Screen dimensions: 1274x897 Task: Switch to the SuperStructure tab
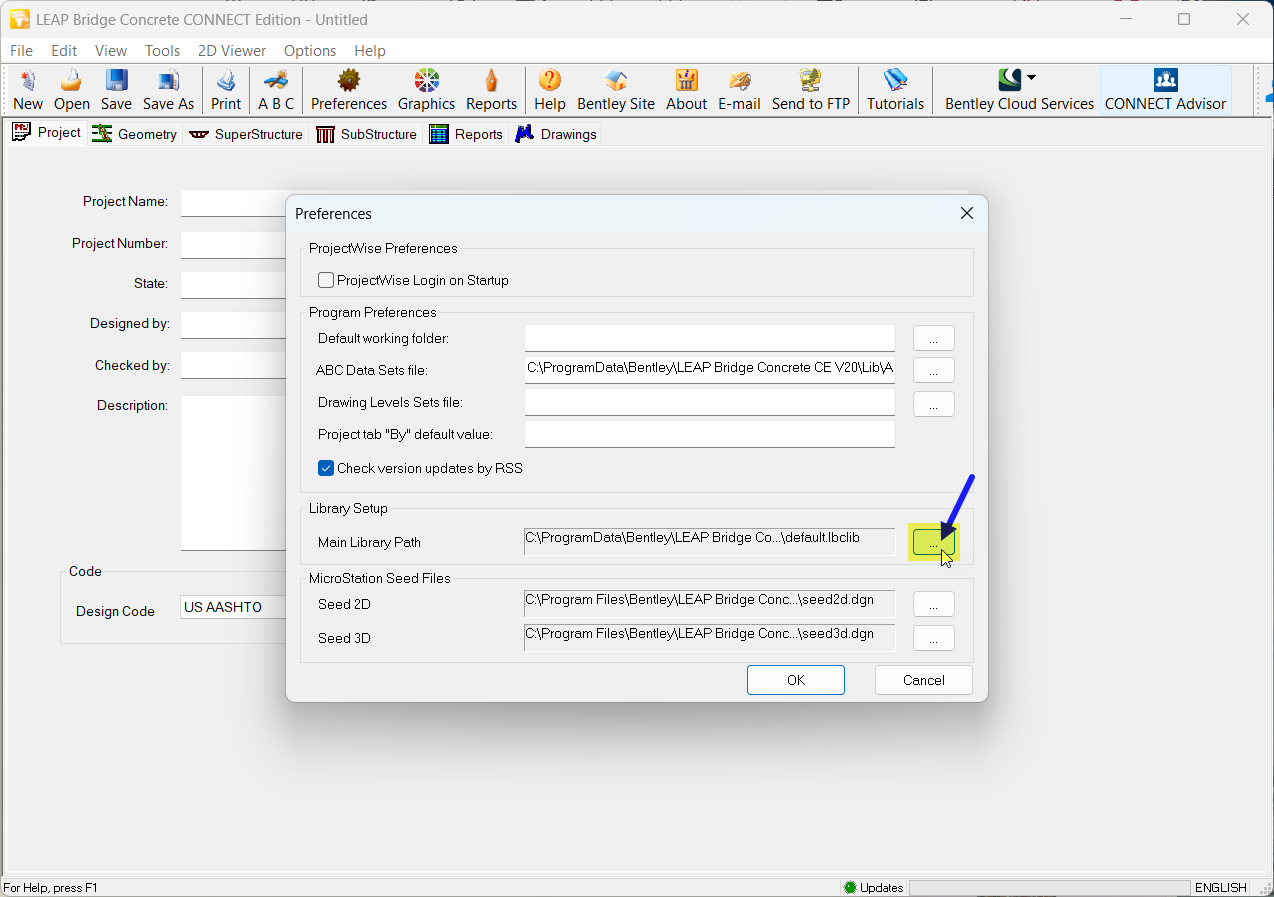(246, 134)
